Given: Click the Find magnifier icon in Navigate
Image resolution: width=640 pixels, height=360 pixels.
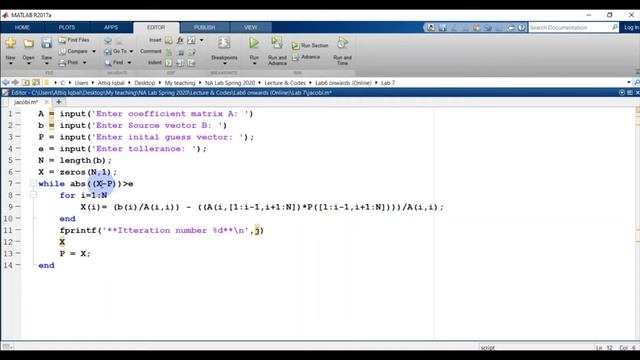Looking at the screenshot, I should pos(108,63).
